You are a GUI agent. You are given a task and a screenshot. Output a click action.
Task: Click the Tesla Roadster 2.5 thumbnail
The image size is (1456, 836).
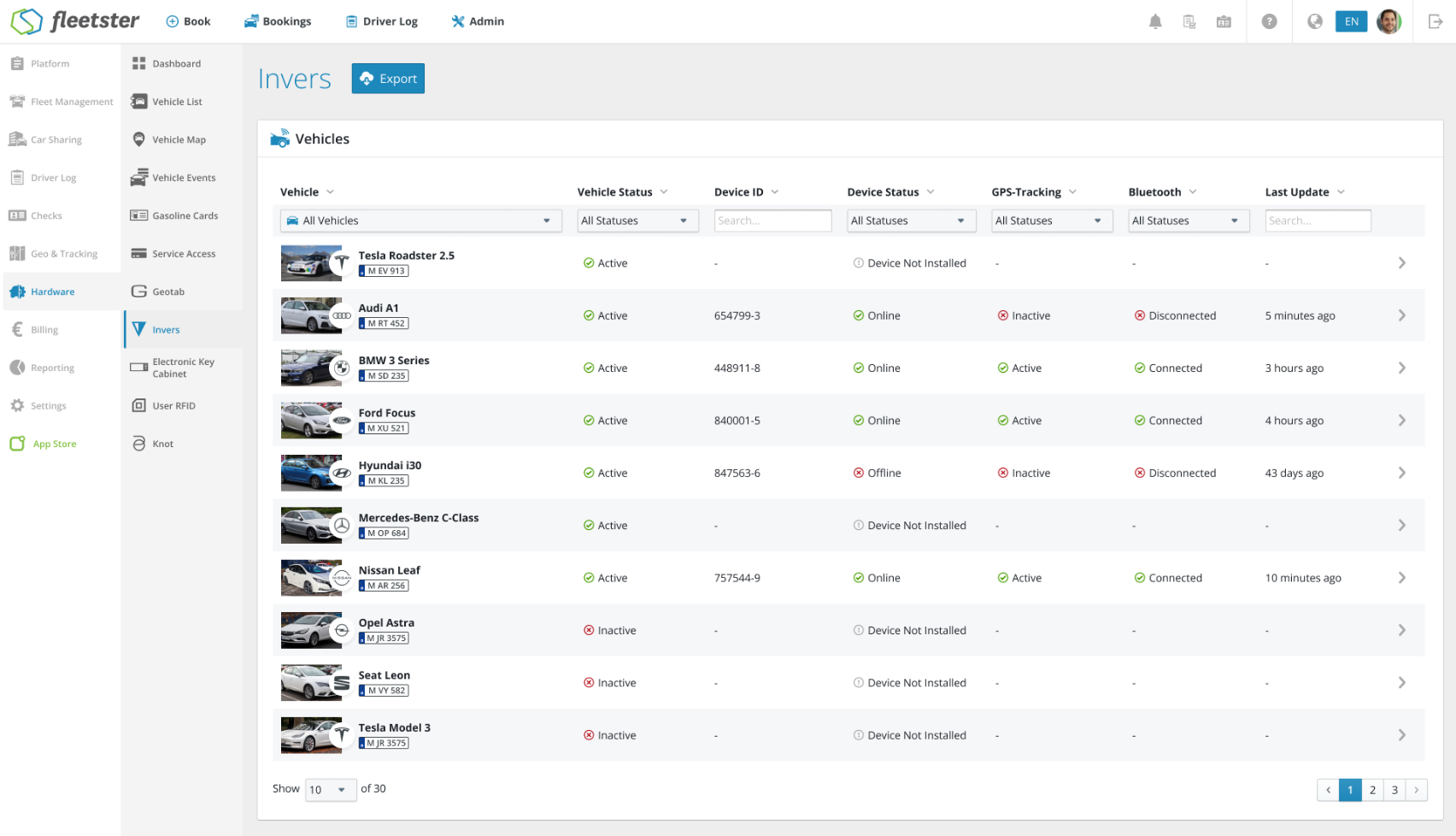311,263
